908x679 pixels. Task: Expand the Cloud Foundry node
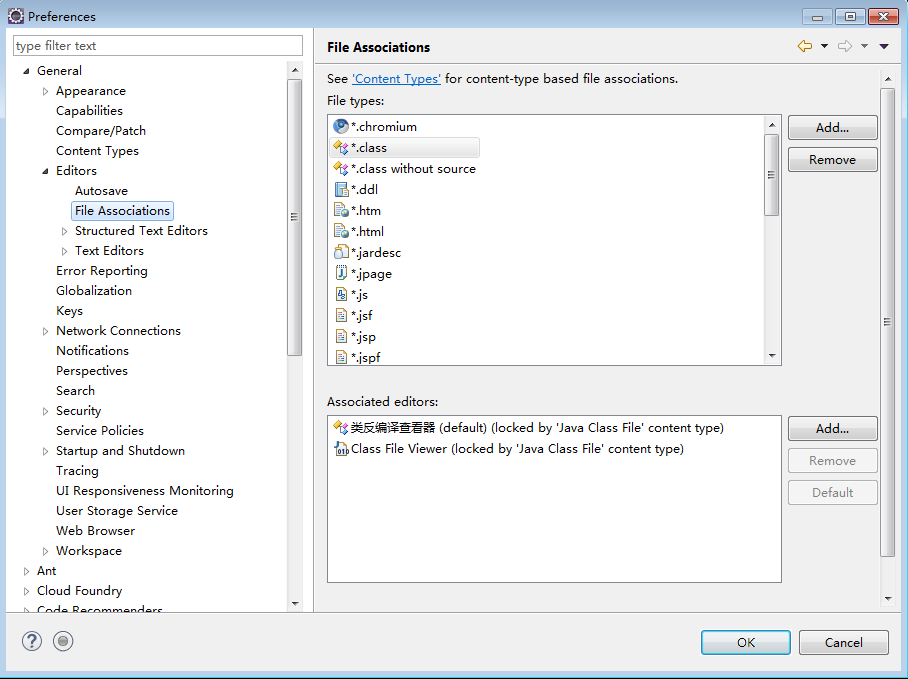click(x=26, y=592)
